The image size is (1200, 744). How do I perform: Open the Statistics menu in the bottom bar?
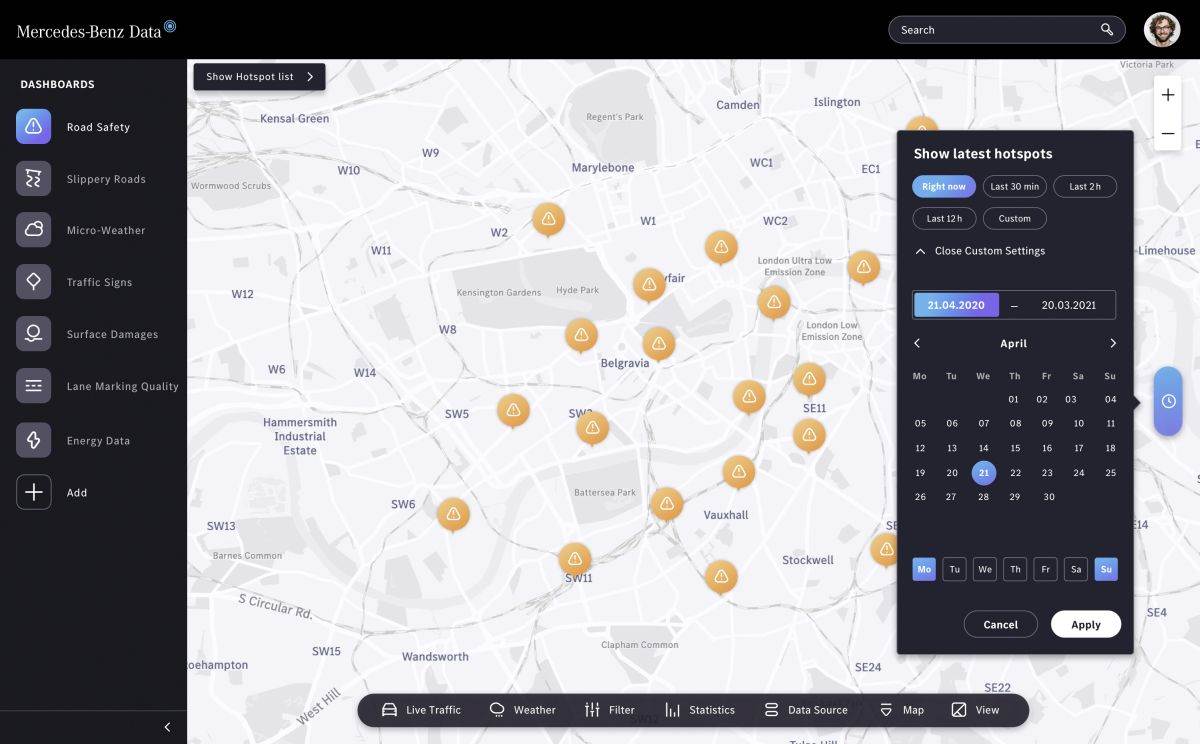point(699,709)
